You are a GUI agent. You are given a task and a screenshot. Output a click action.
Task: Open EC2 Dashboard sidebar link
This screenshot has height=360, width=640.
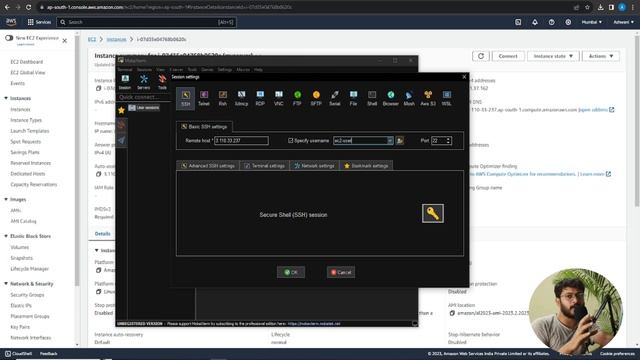point(27,62)
